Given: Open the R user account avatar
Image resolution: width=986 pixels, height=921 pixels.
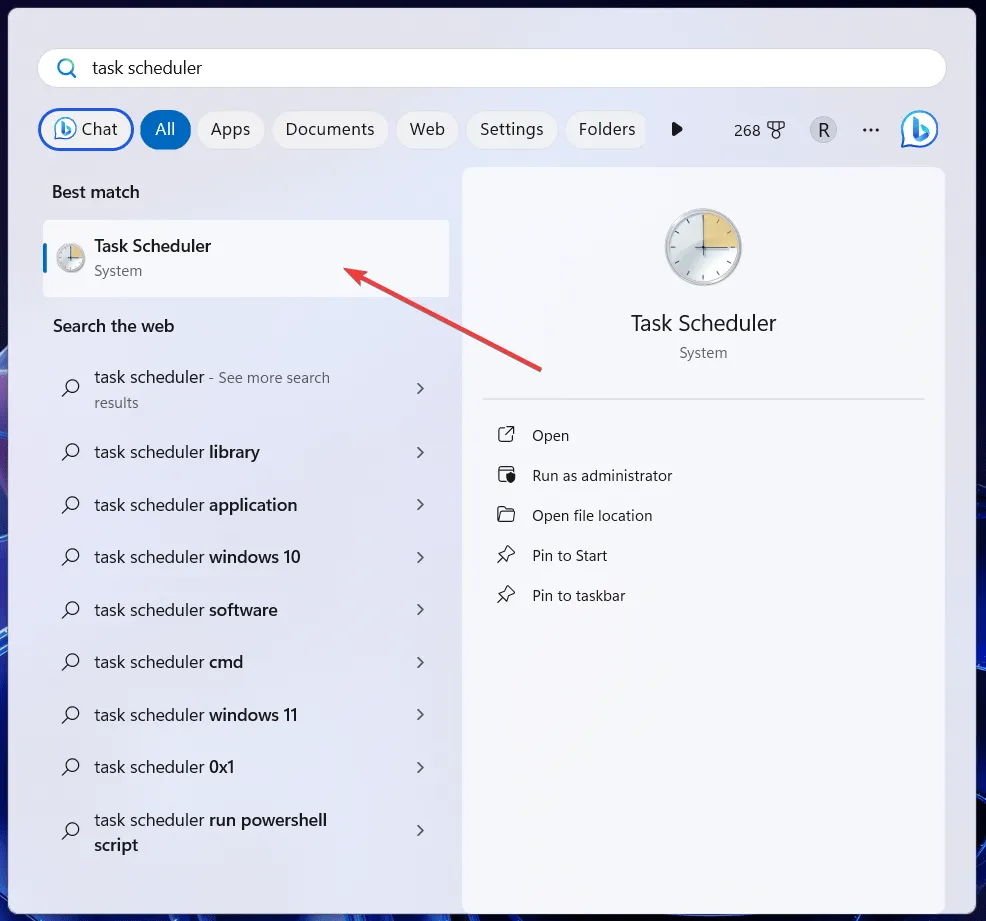Looking at the screenshot, I should point(823,130).
